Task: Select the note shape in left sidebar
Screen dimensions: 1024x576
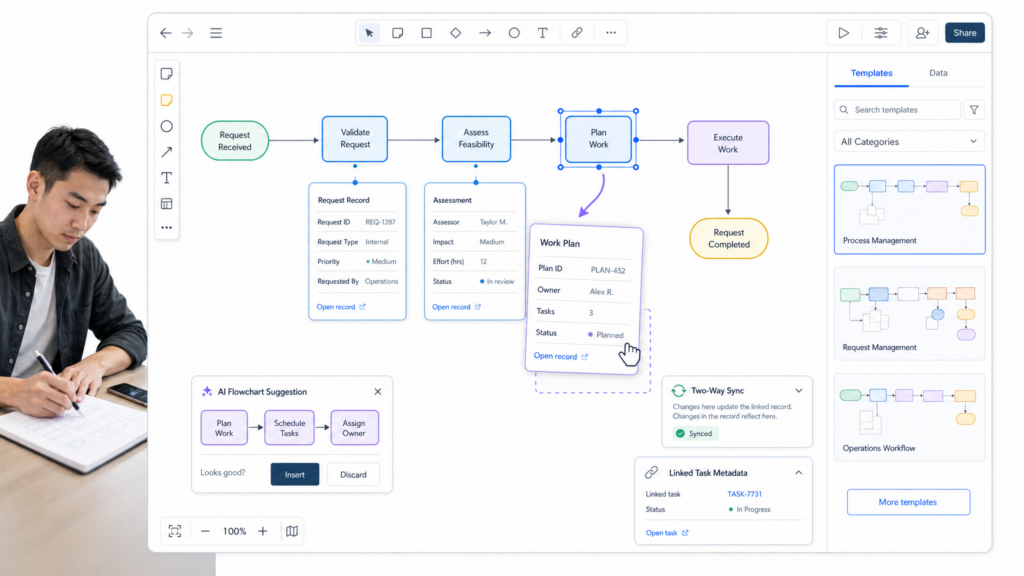Action: click(167, 74)
